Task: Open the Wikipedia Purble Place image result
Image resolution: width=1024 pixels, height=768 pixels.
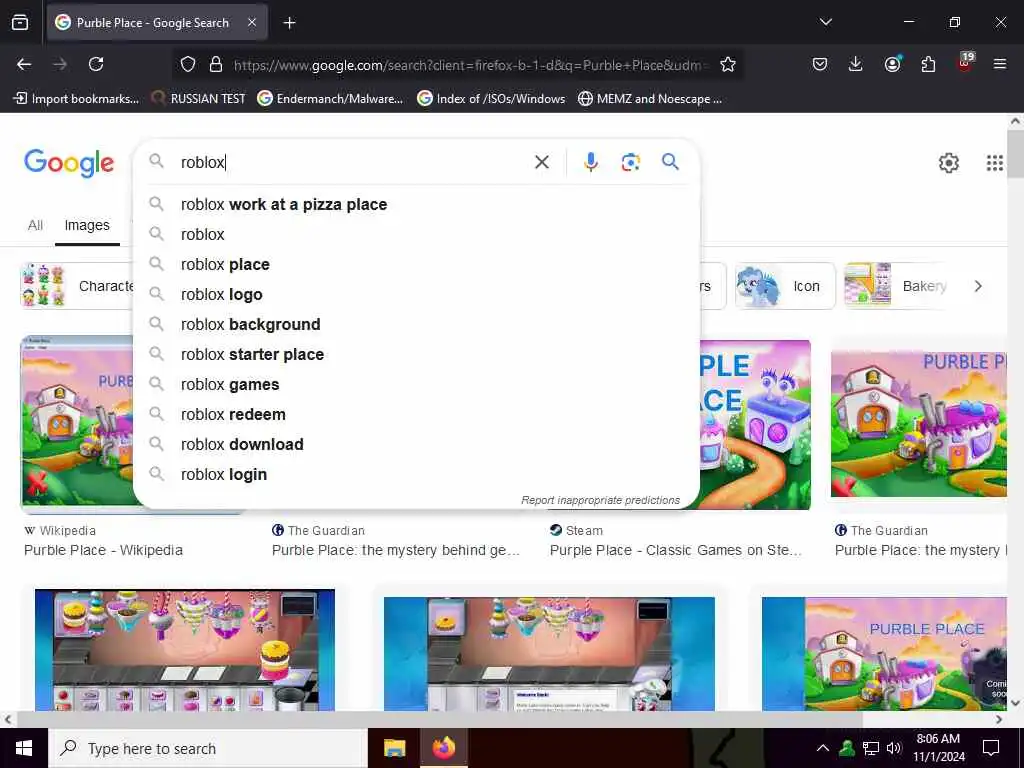Action: tap(77, 422)
